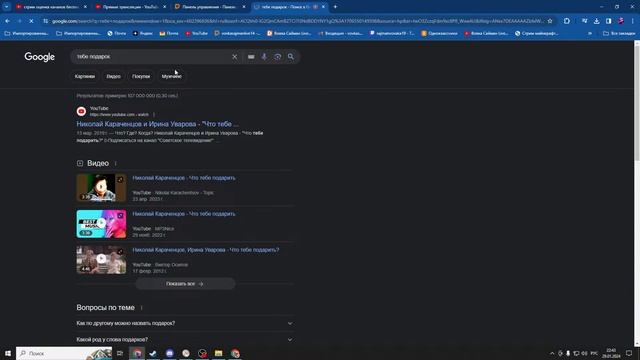Stop loading the page
640x360 pixels.
[31, 21]
